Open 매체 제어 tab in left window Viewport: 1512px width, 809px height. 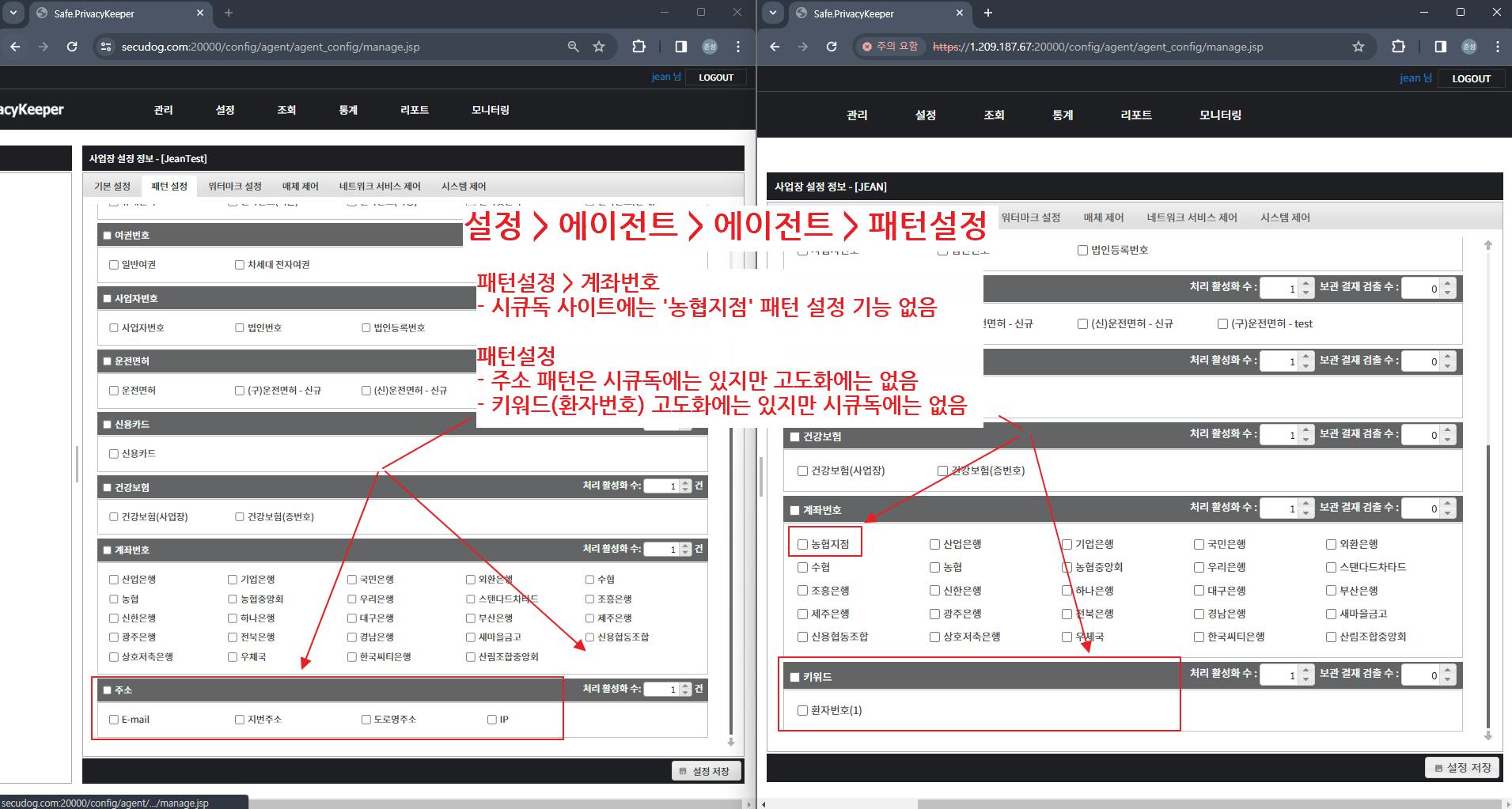coord(301,187)
